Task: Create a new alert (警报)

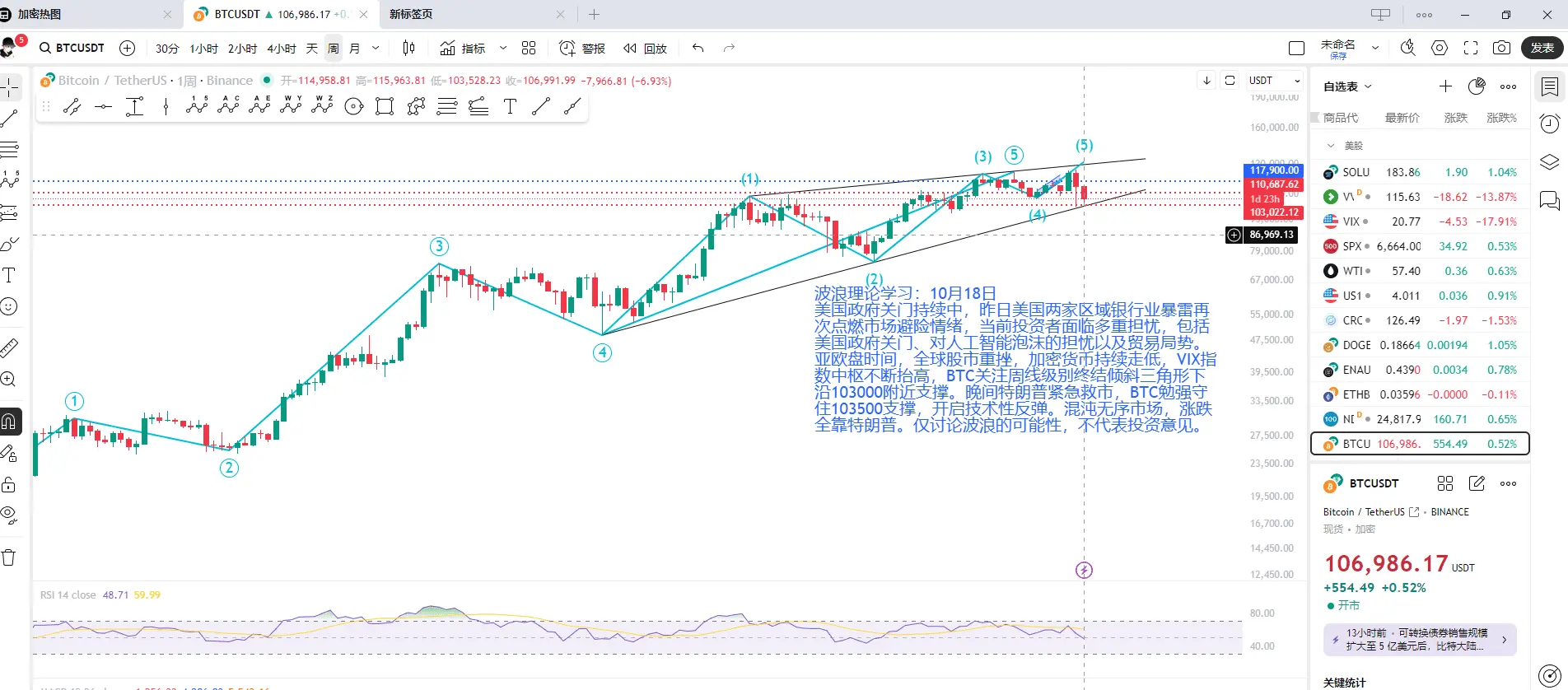Action: (x=582, y=49)
